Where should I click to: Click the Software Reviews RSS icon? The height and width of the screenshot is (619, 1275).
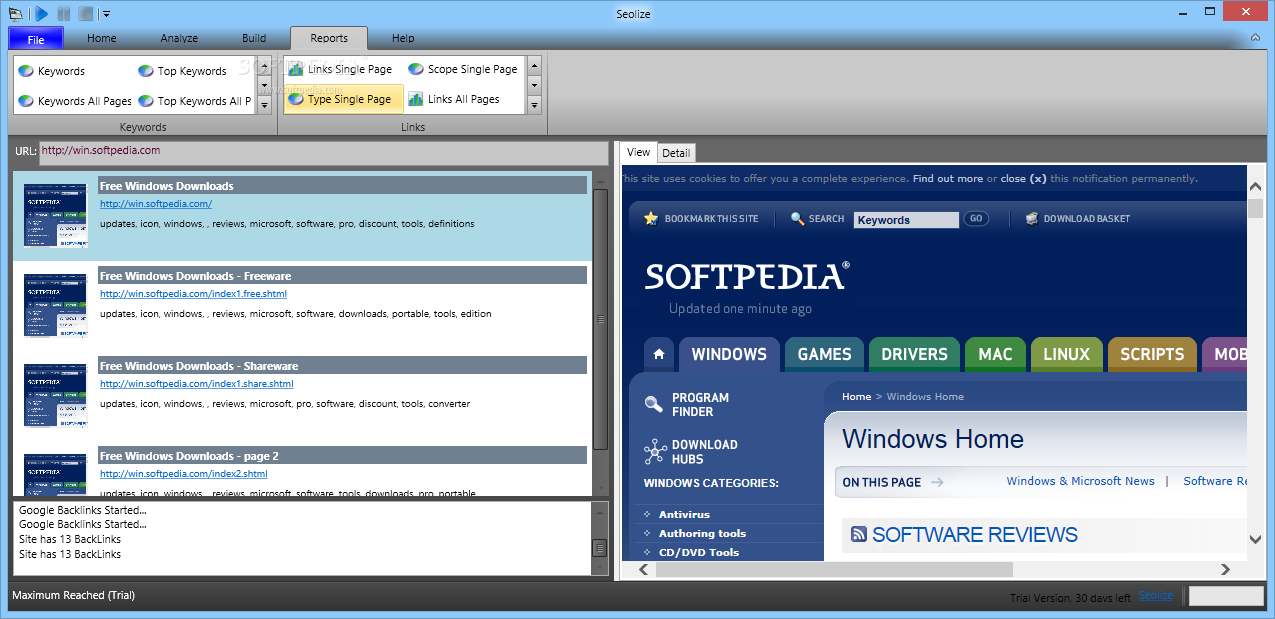pyautogui.click(x=859, y=535)
